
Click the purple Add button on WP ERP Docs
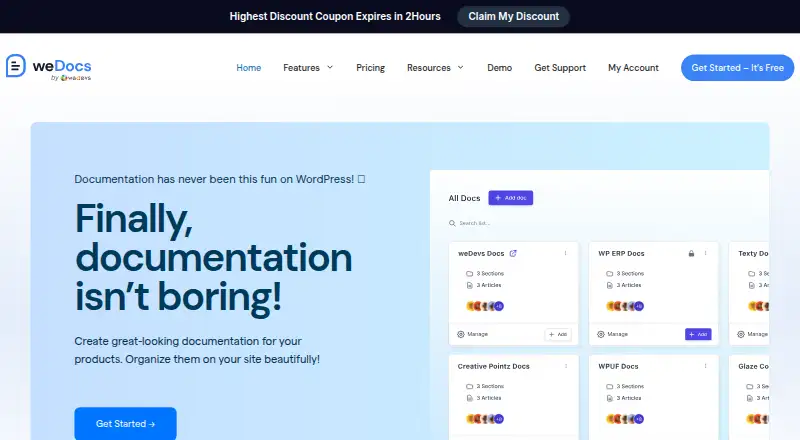coord(698,334)
